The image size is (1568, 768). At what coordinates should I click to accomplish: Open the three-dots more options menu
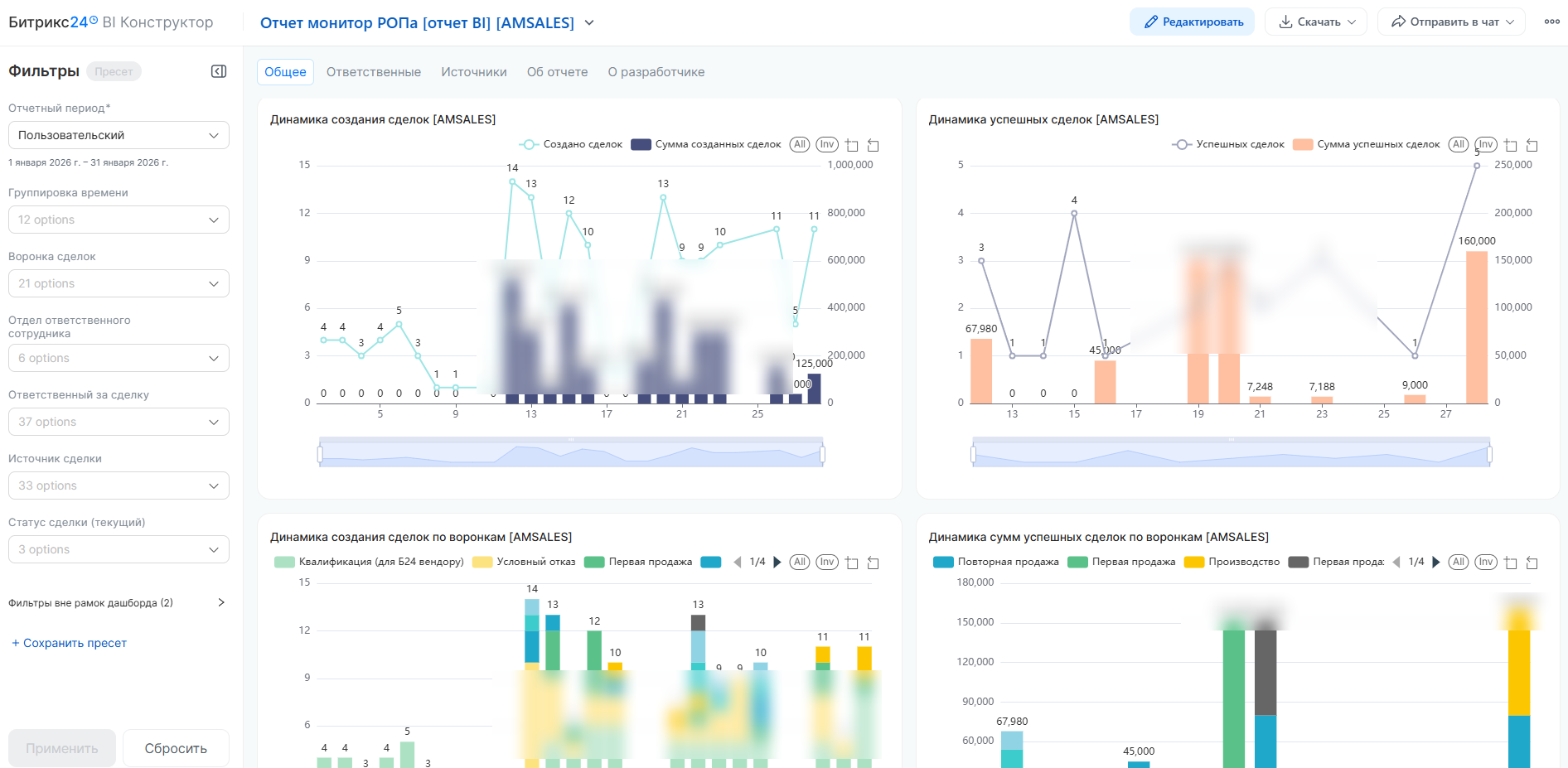pyautogui.click(x=1551, y=22)
